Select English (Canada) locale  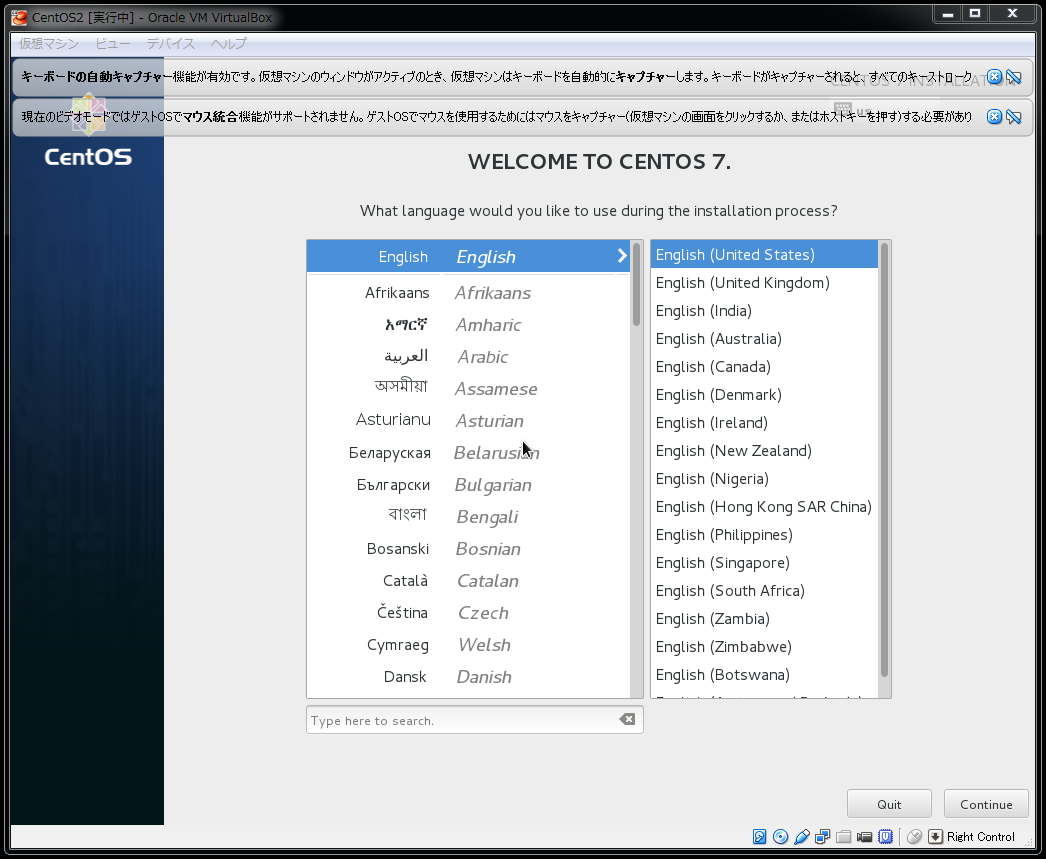[764, 367]
